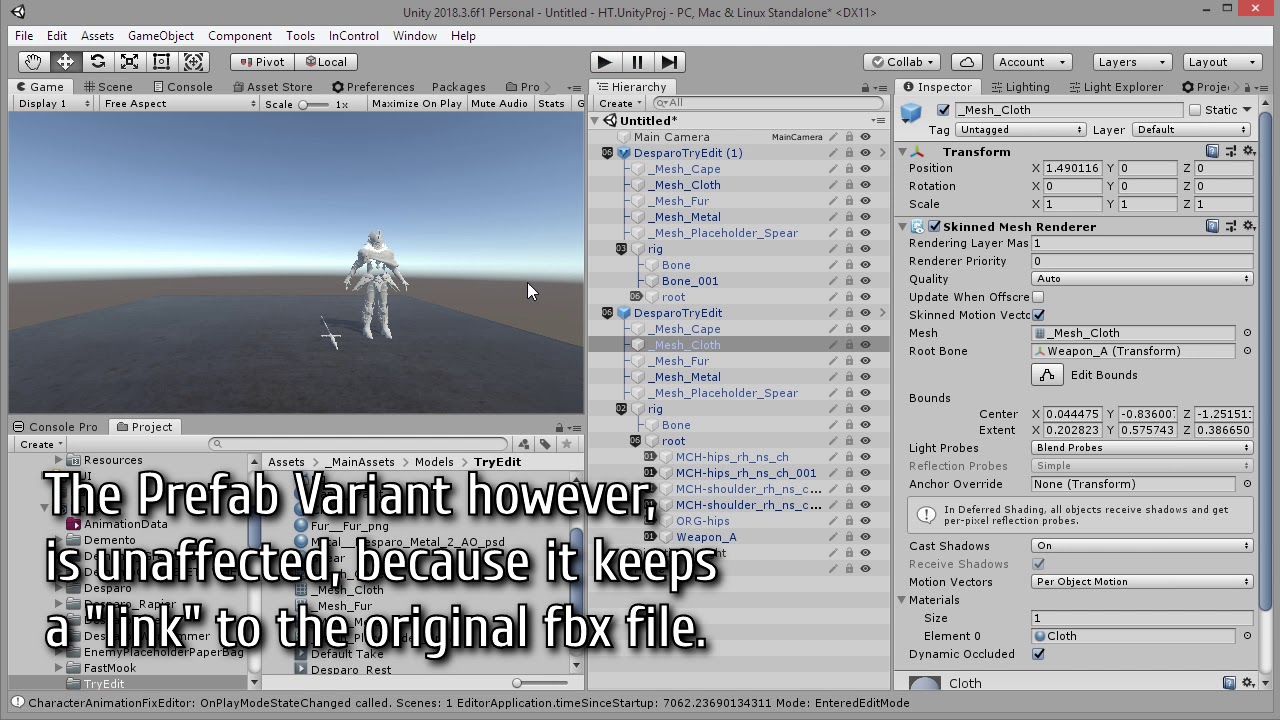The height and width of the screenshot is (720, 1280).
Task: Open the Light Probes dropdown
Action: click(1142, 448)
